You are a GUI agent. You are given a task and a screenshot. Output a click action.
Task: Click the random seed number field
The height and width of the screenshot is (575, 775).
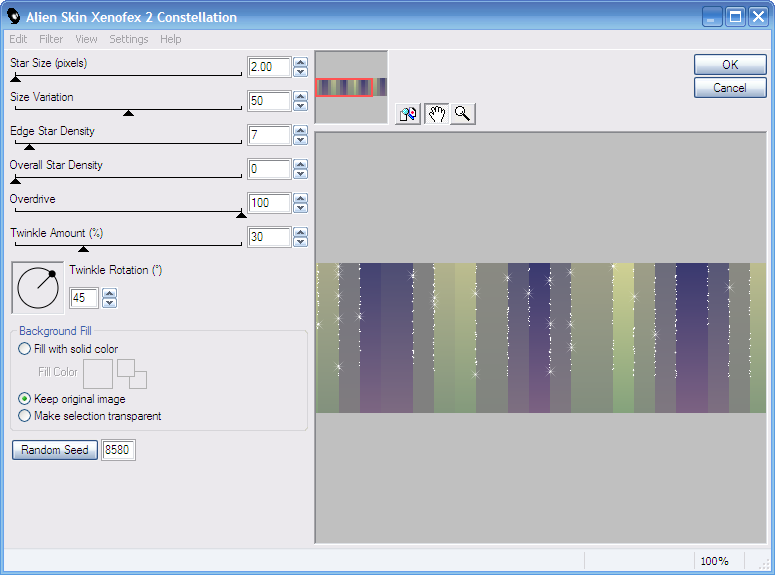[118, 450]
